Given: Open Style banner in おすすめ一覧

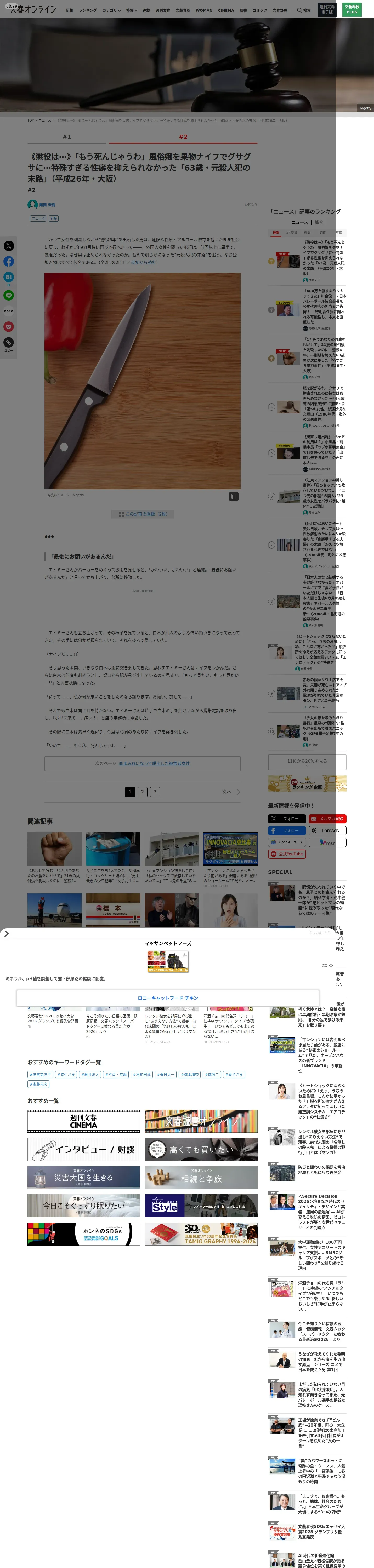Looking at the screenshot, I should point(201,1205).
